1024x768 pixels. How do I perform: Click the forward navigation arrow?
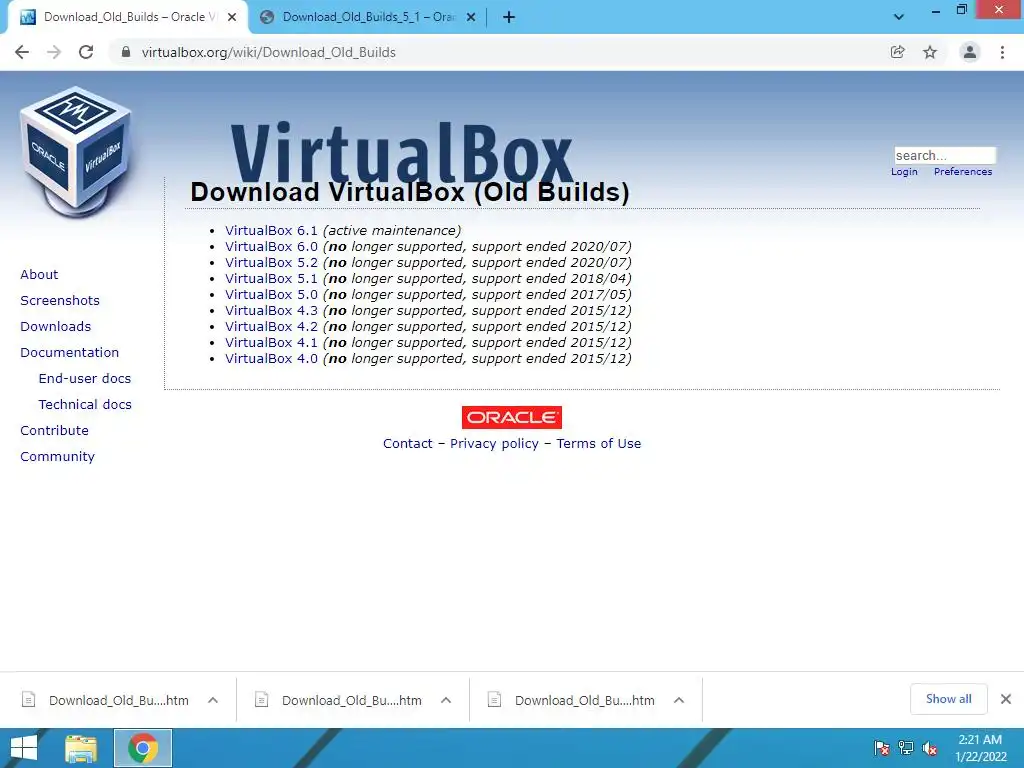click(54, 52)
